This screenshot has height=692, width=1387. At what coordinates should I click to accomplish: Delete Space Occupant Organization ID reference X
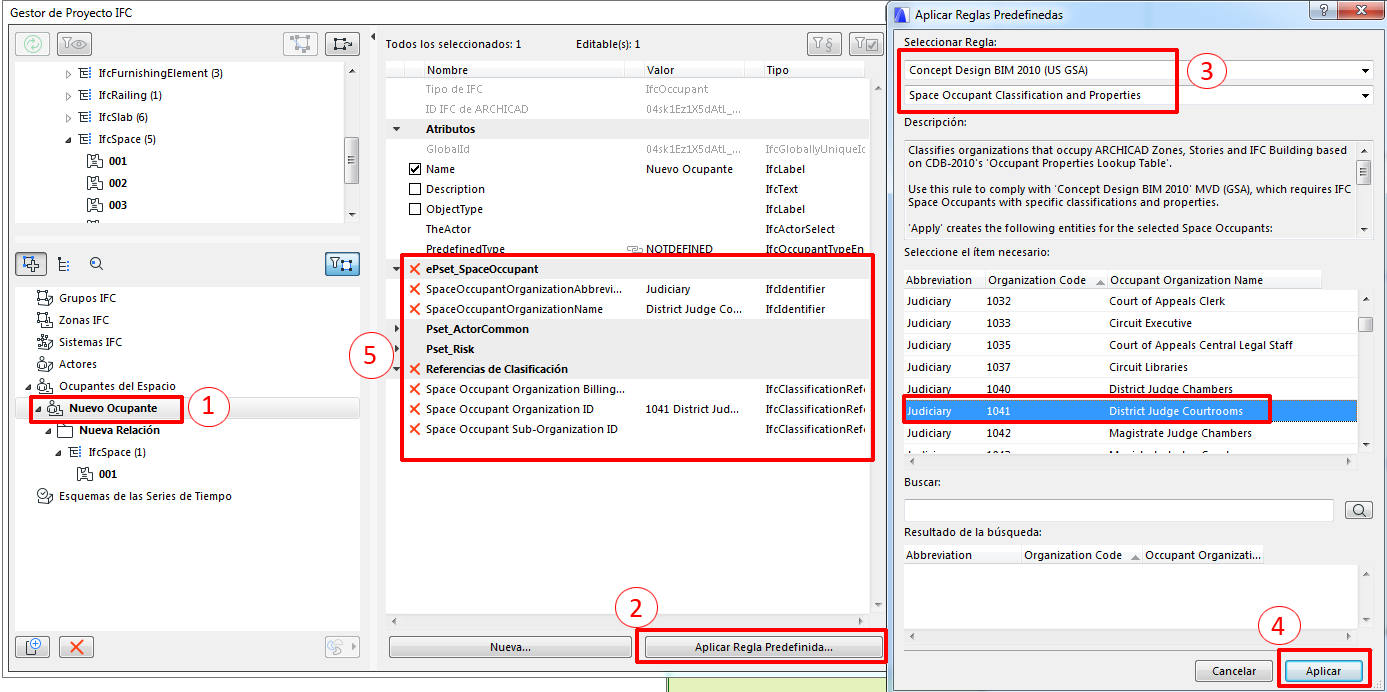click(x=415, y=409)
